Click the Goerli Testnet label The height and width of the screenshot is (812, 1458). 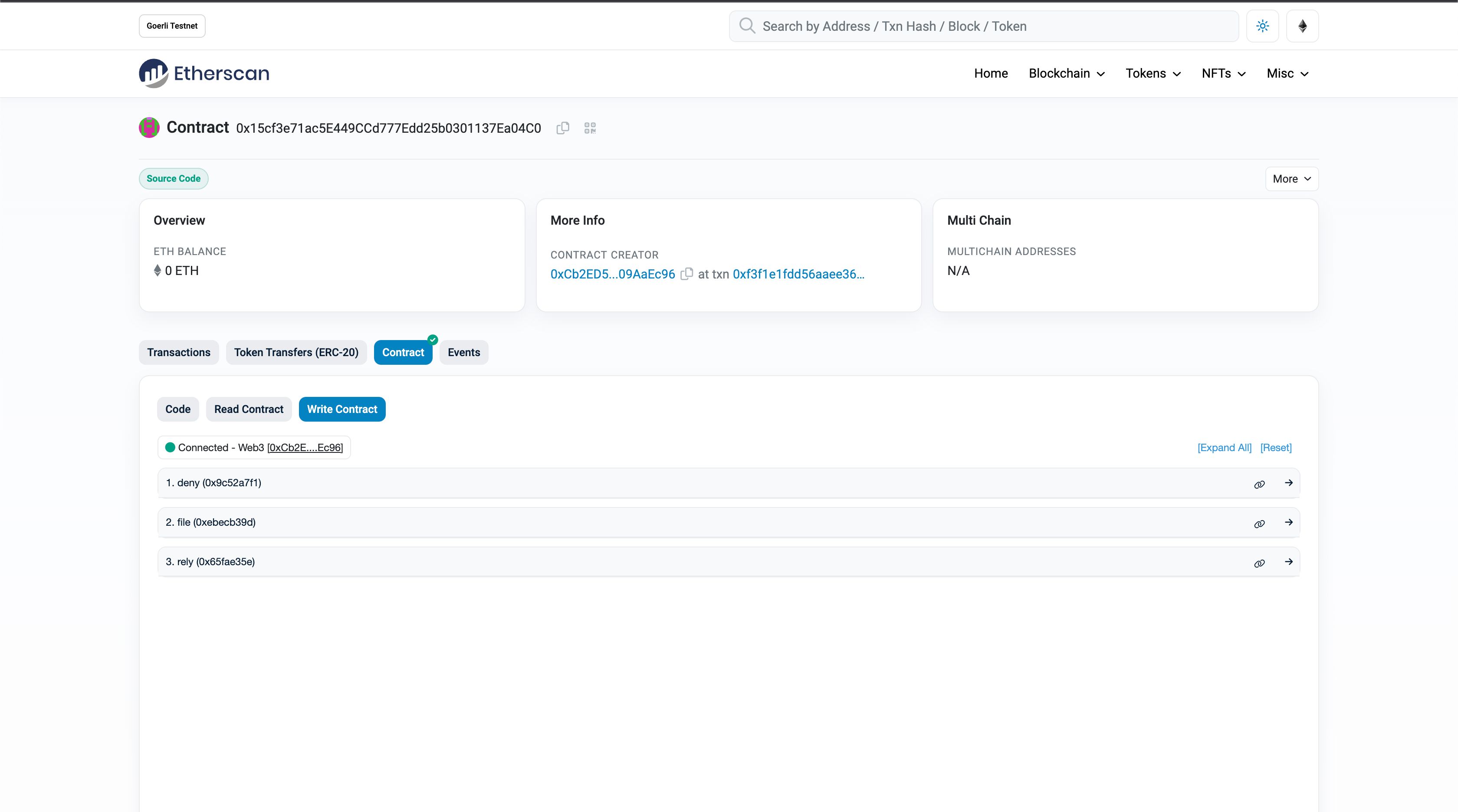172,25
